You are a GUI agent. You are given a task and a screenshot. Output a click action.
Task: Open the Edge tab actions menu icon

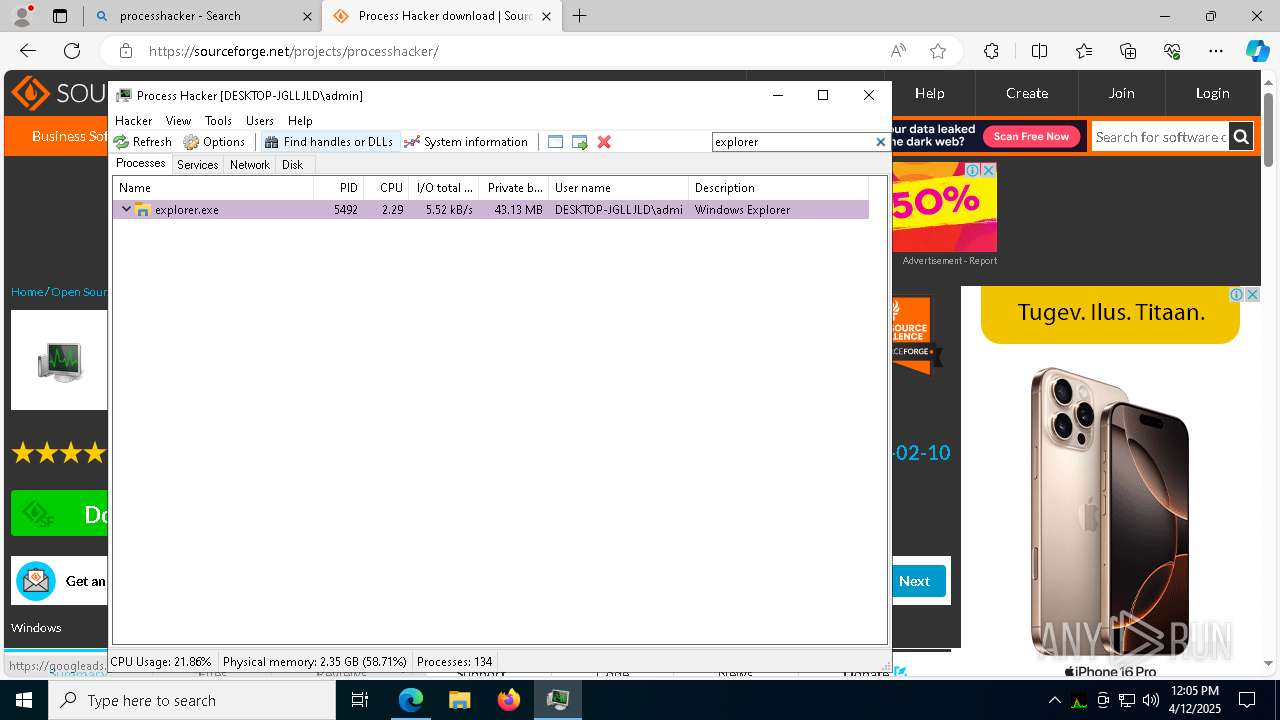click(60, 16)
